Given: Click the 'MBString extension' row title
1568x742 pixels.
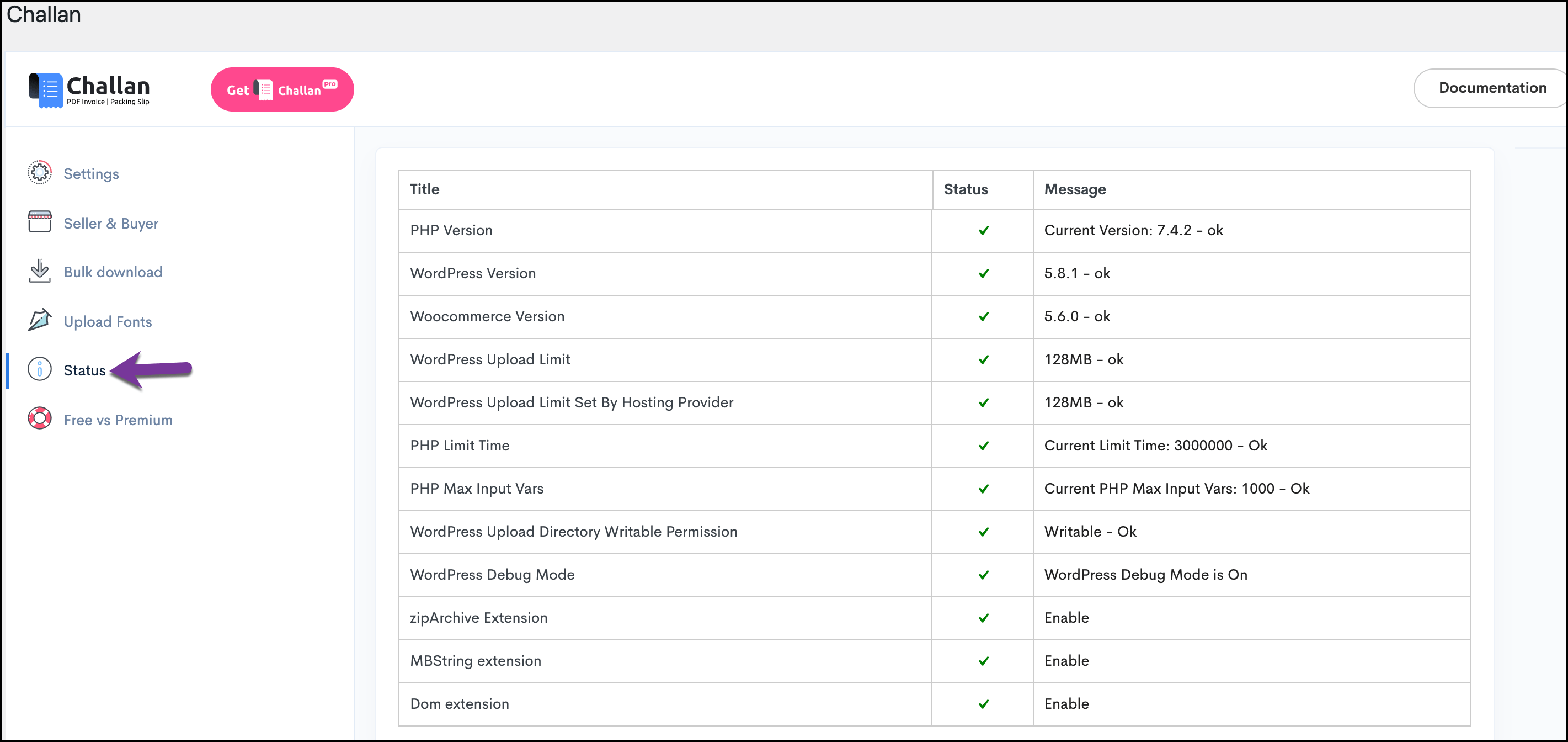Looking at the screenshot, I should coord(476,661).
